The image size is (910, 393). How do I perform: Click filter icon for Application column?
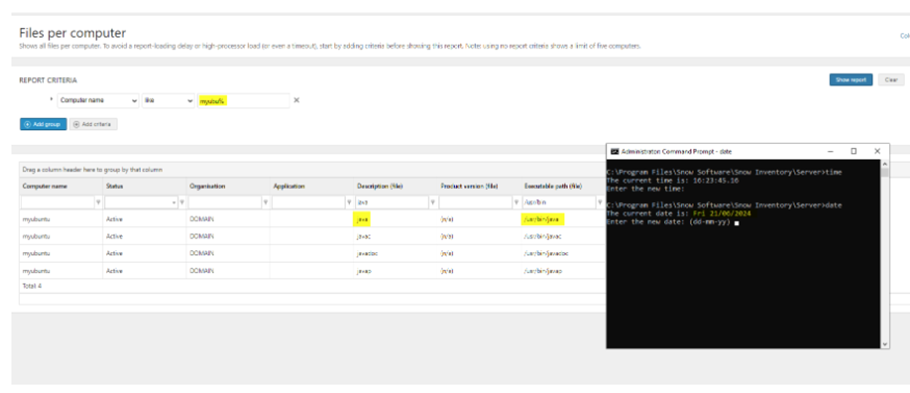tap(349, 203)
